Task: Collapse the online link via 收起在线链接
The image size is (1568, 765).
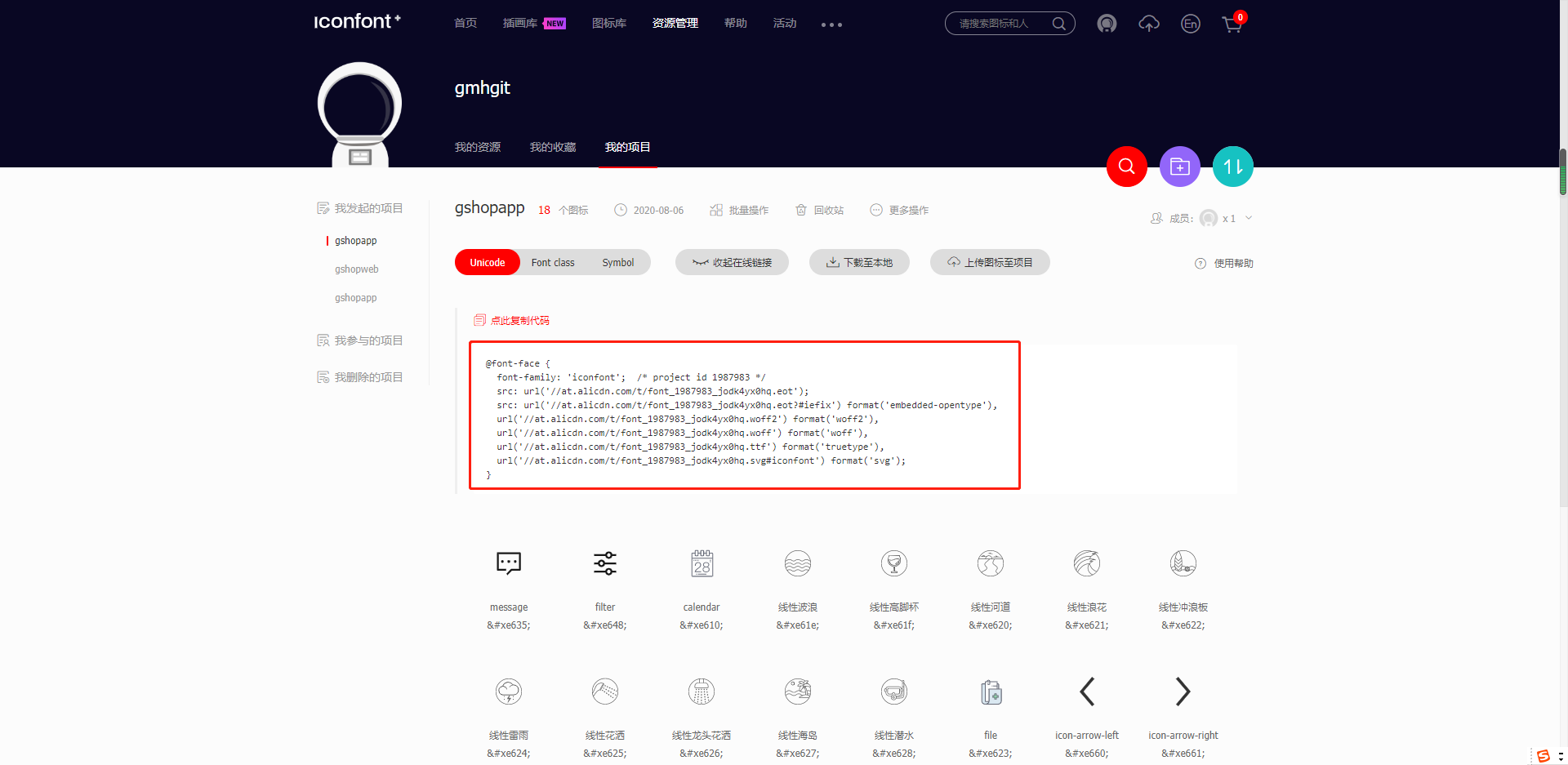Action: [x=732, y=262]
